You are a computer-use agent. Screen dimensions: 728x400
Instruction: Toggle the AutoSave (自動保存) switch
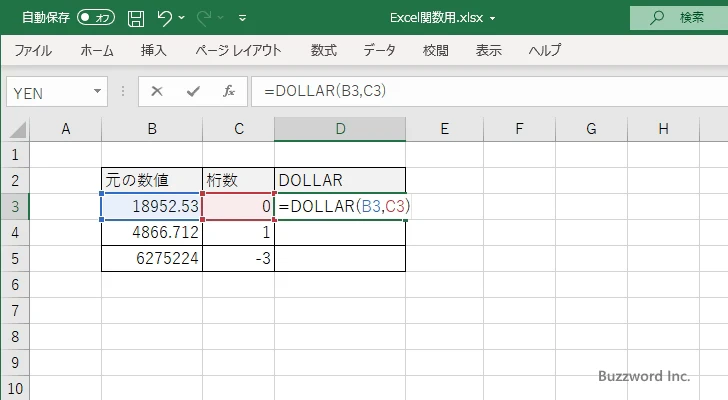96,17
